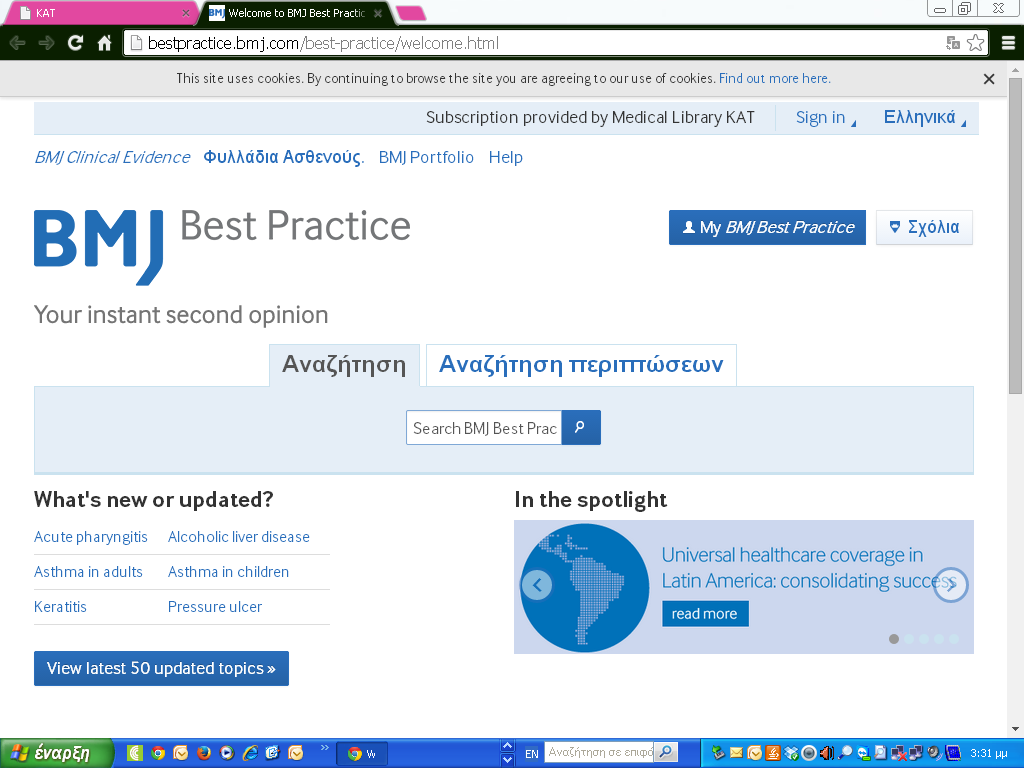Click the taskbar desktop search magnifier button

pyautogui.click(x=665, y=752)
